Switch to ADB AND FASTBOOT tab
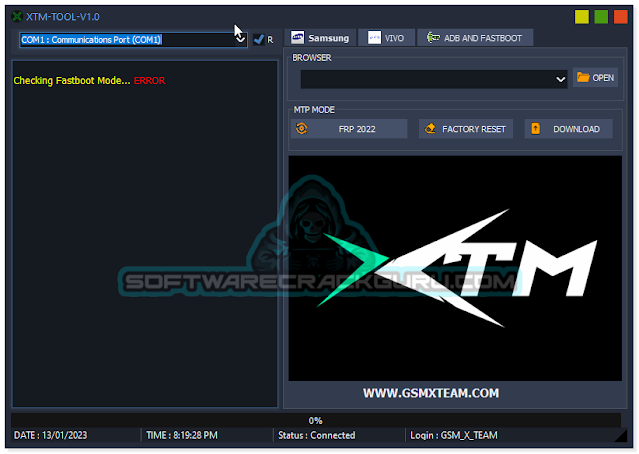Viewport: 639px width, 454px height. (x=475, y=38)
